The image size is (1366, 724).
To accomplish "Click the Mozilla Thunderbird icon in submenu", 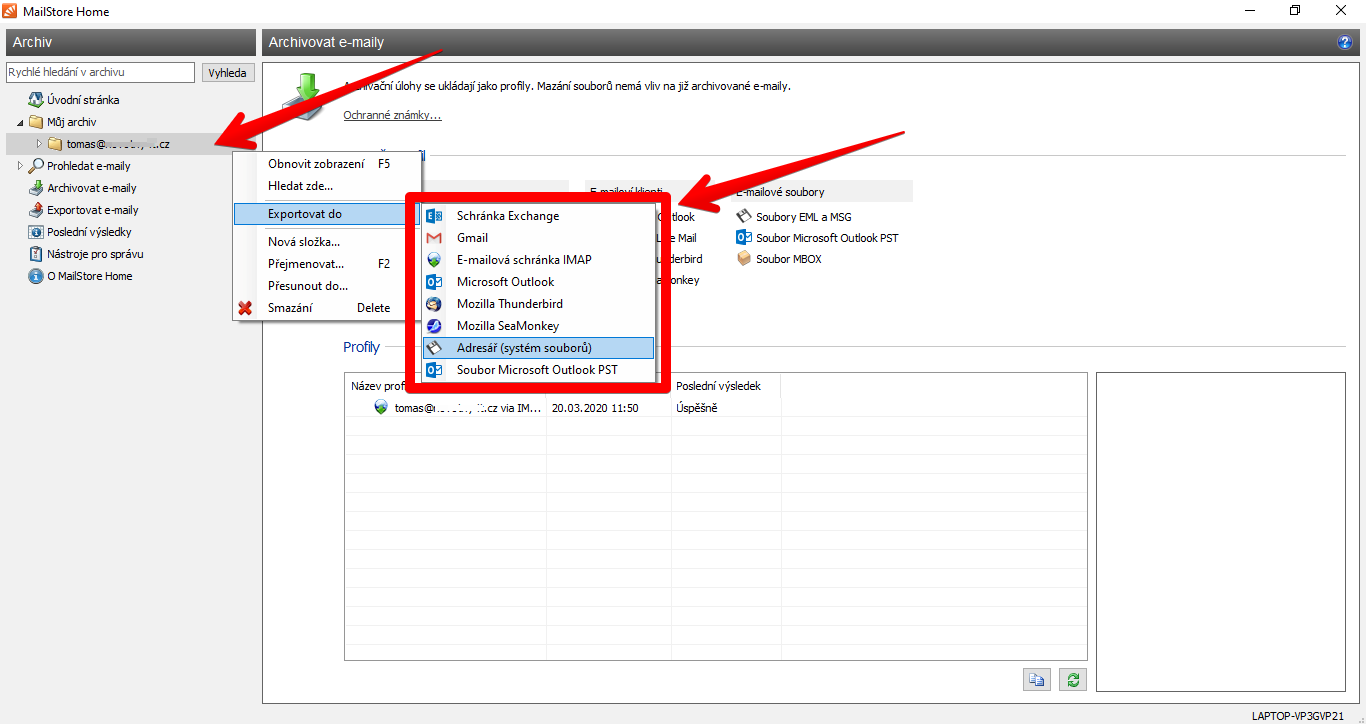I will [x=434, y=304].
